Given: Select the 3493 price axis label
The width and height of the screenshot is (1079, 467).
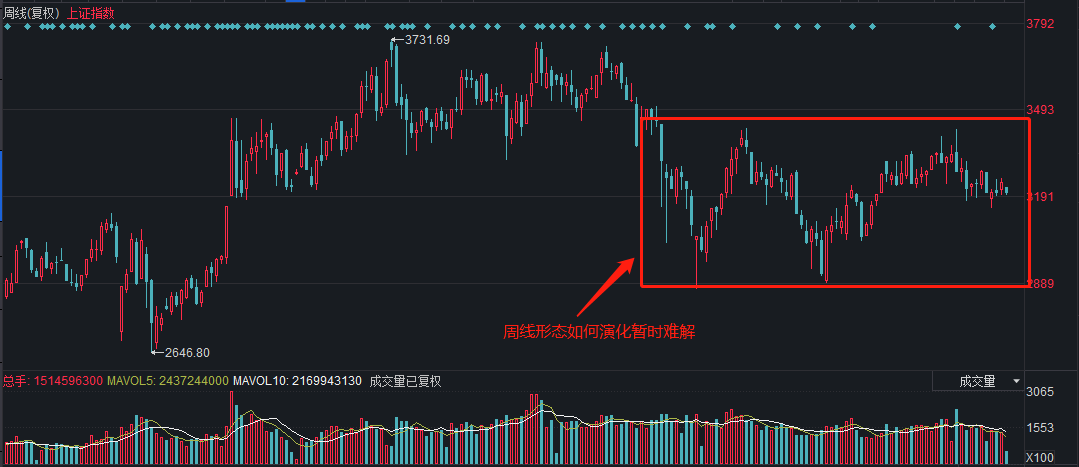Looking at the screenshot, I should (1040, 111).
